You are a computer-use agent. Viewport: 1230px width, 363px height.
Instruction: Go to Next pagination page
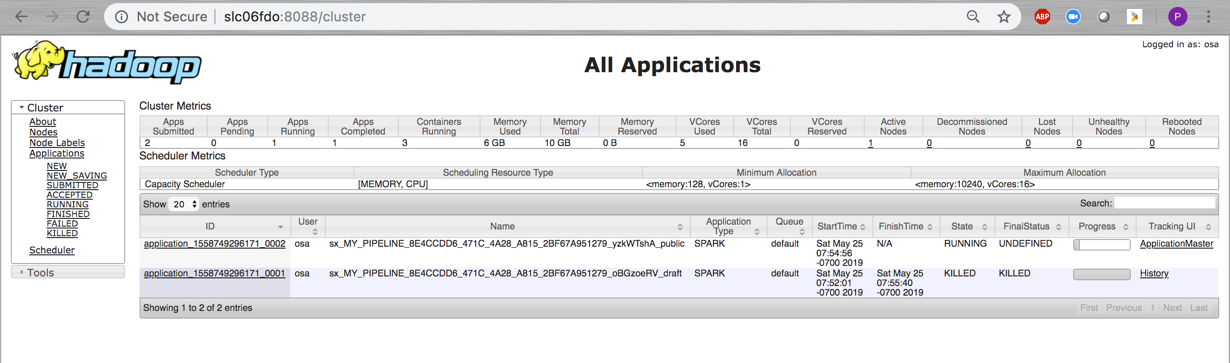(1172, 308)
